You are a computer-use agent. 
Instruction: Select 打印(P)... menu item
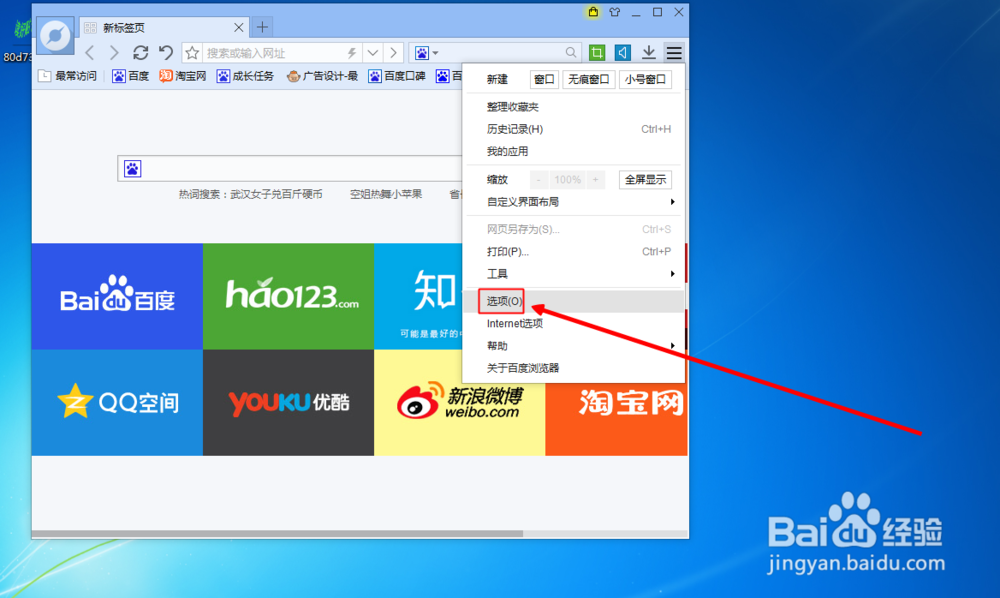point(575,251)
